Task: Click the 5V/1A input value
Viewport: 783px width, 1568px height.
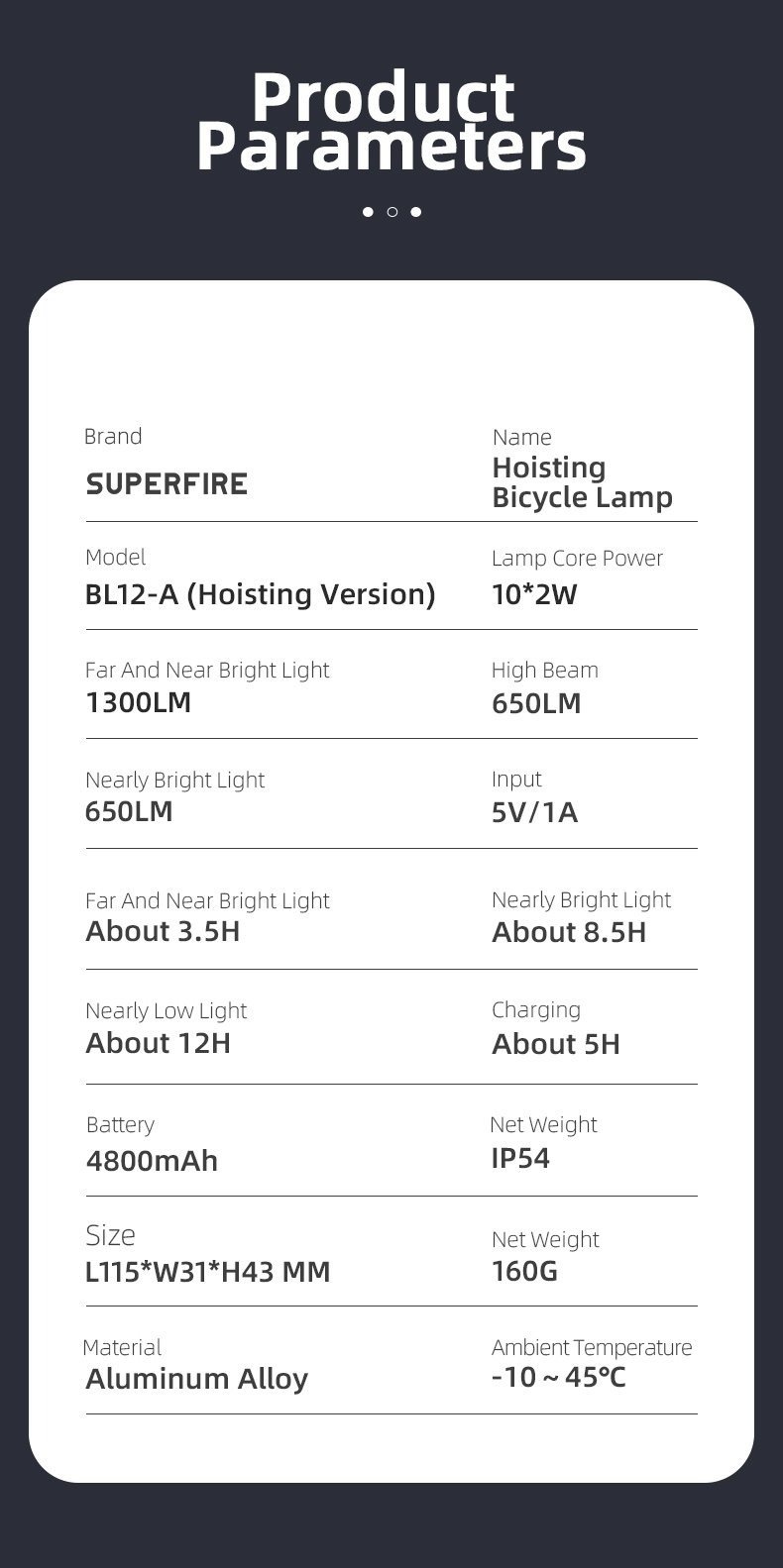Action: (x=534, y=813)
